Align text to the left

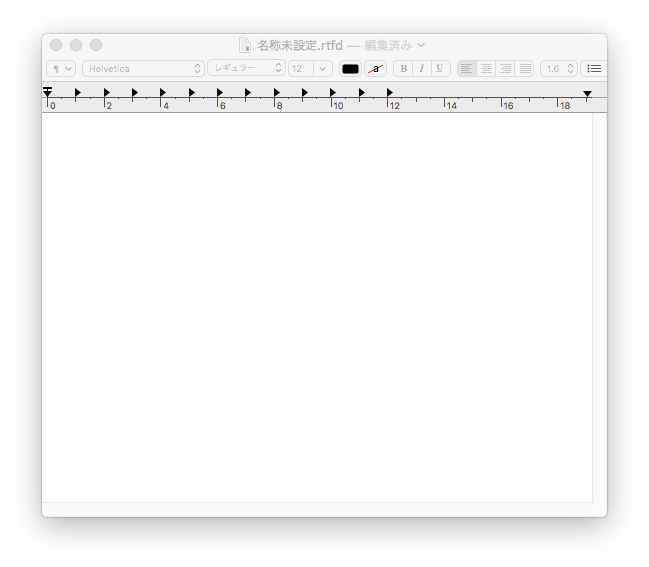point(466,69)
